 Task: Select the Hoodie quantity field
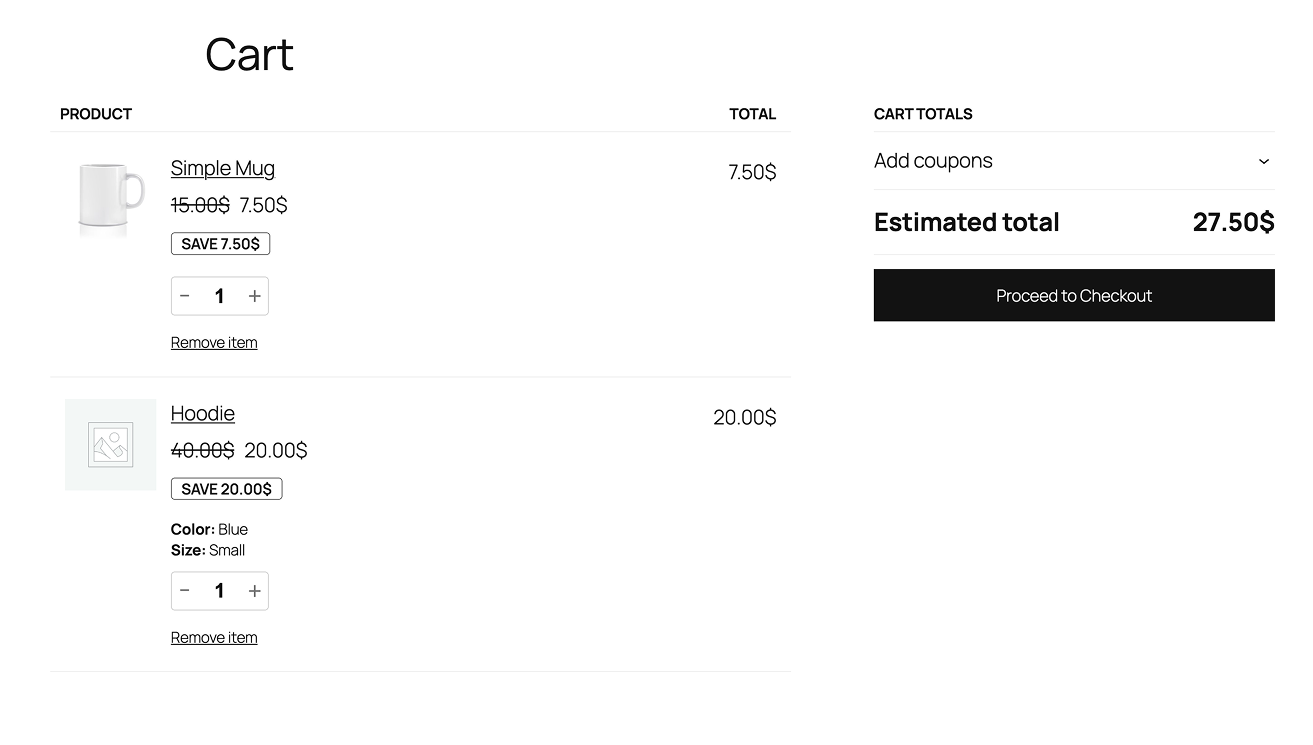(x=219, y=590)
